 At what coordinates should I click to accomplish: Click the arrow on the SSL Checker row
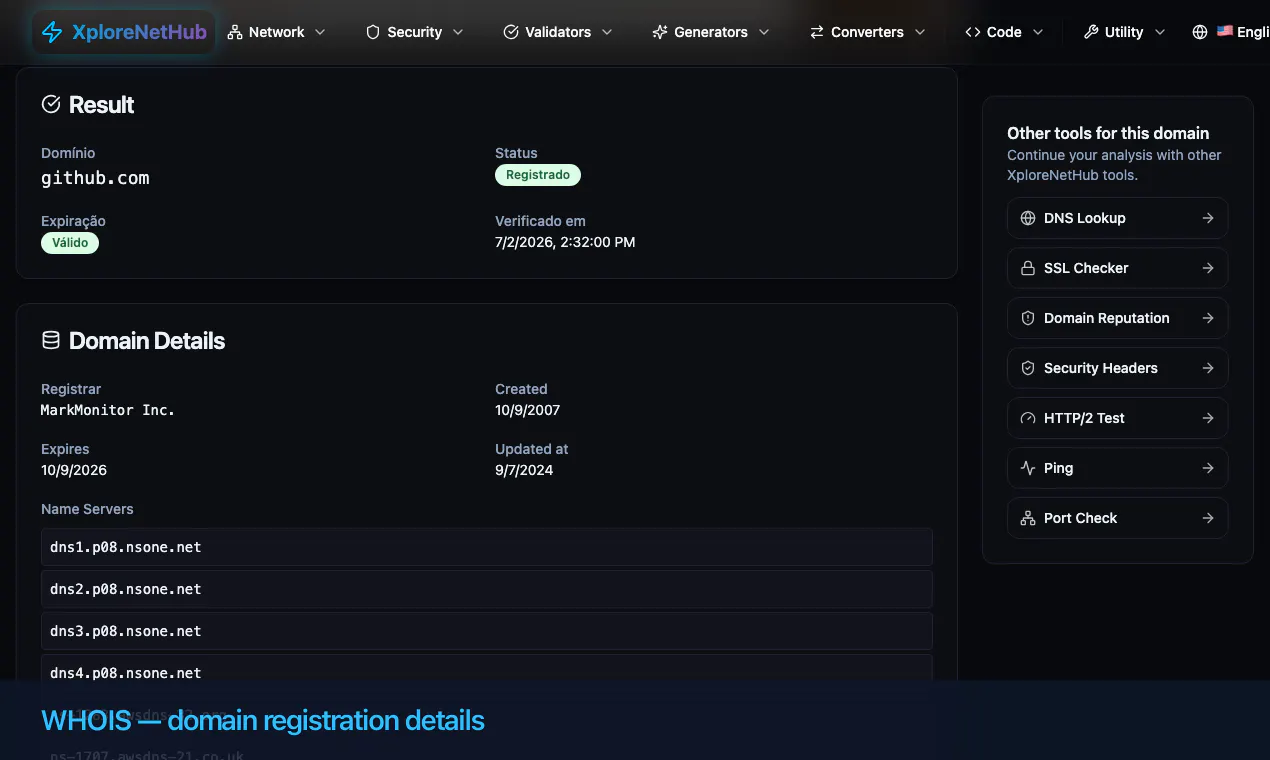(x=1208, y=268)
